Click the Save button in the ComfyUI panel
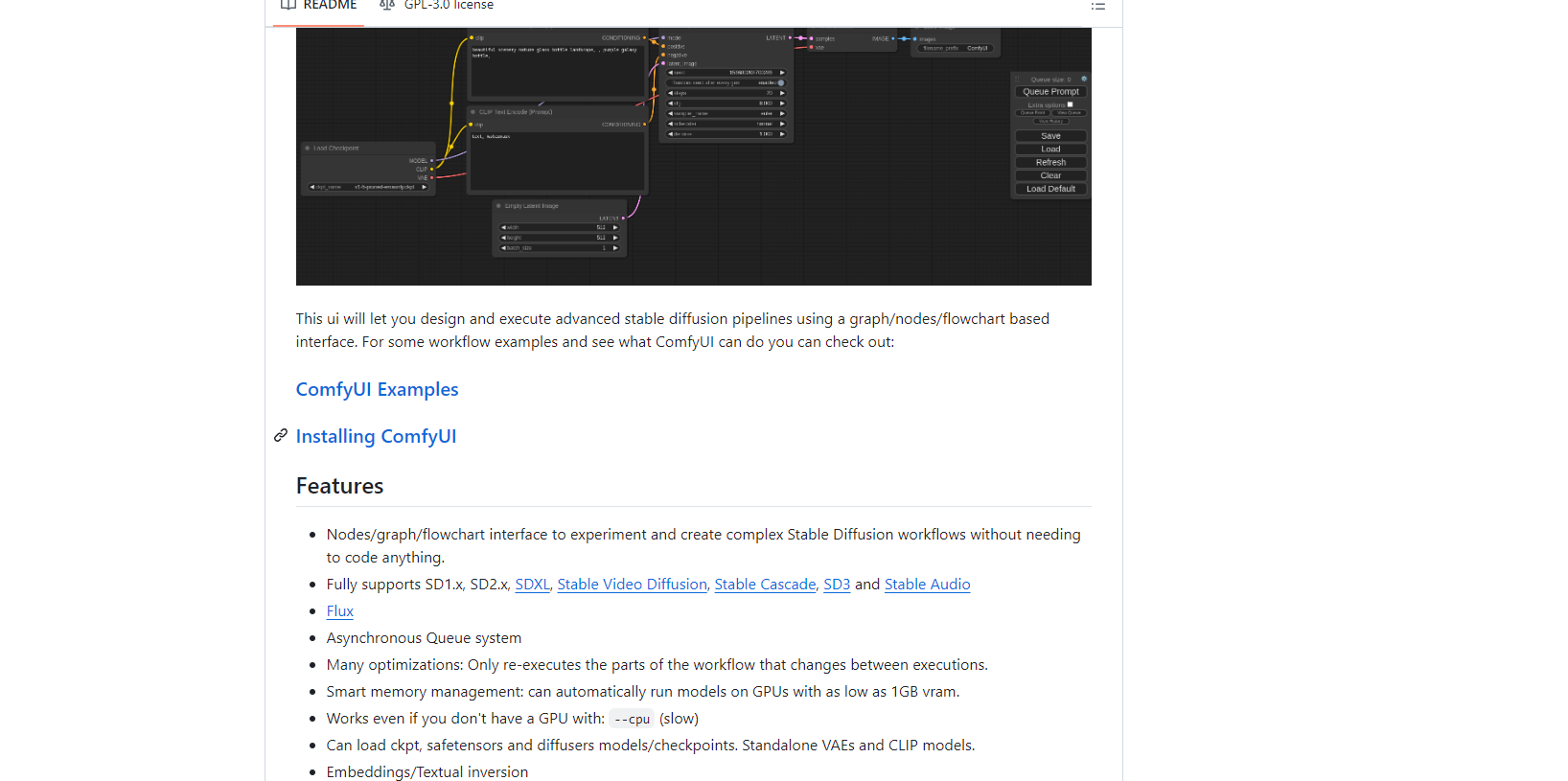The image size is (1568, 781). (x=1050, y=136)
